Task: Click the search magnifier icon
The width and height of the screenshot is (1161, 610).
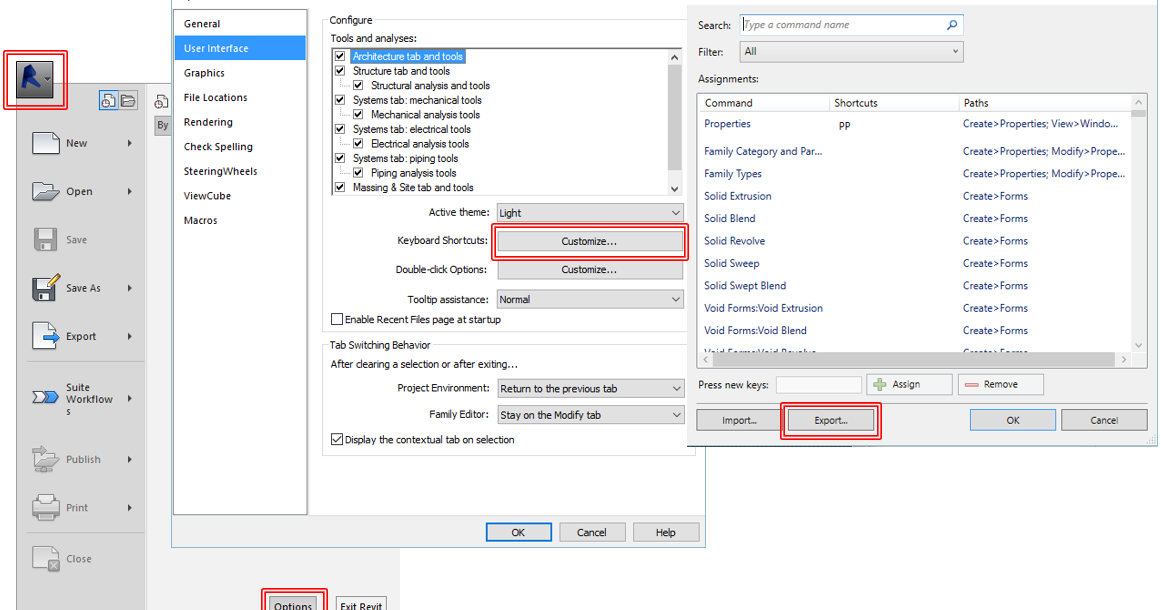Action: point(953,24)
